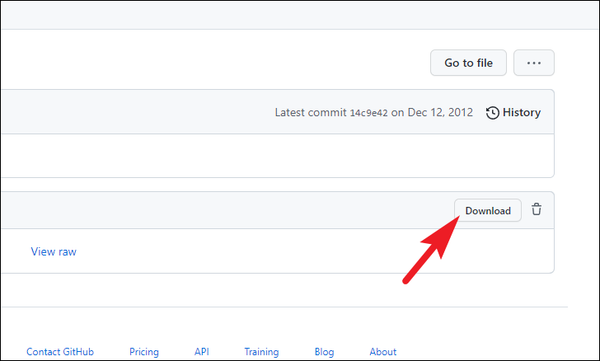Visit the Training footer link
Screen dimensions: 600x361
(261, 352)
